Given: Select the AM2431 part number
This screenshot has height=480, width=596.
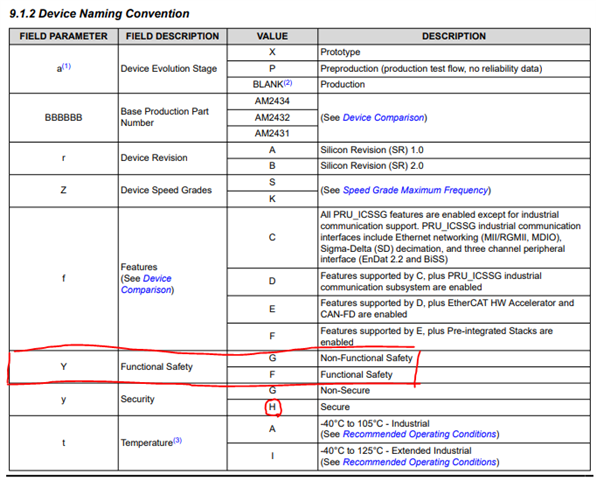Looking at the screenshot, I should click(272, 133).
